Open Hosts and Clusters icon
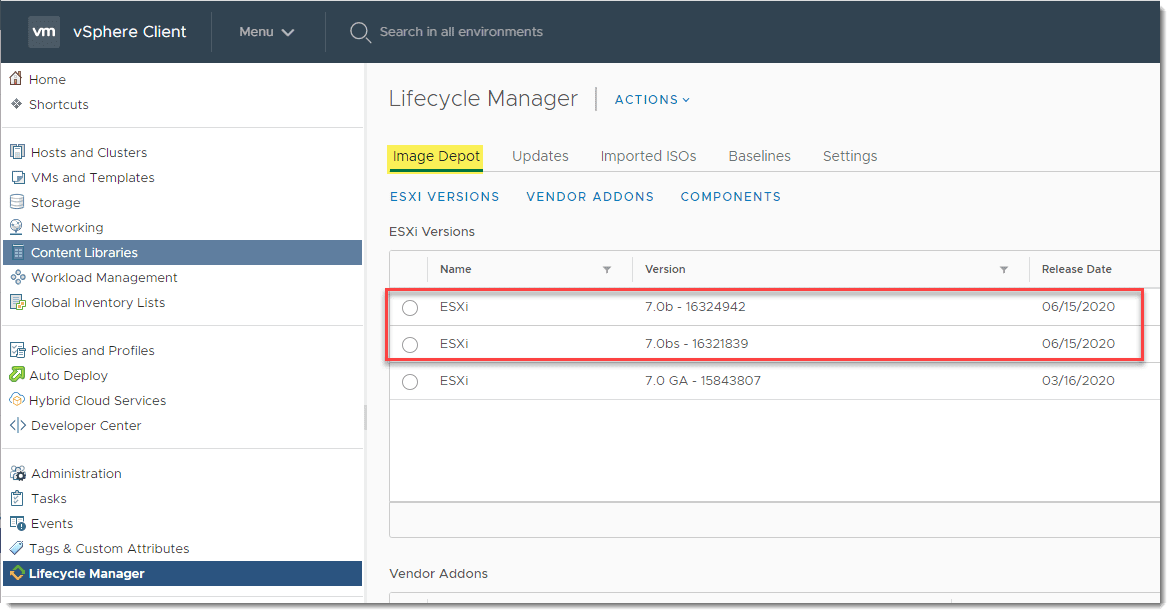 17,152
